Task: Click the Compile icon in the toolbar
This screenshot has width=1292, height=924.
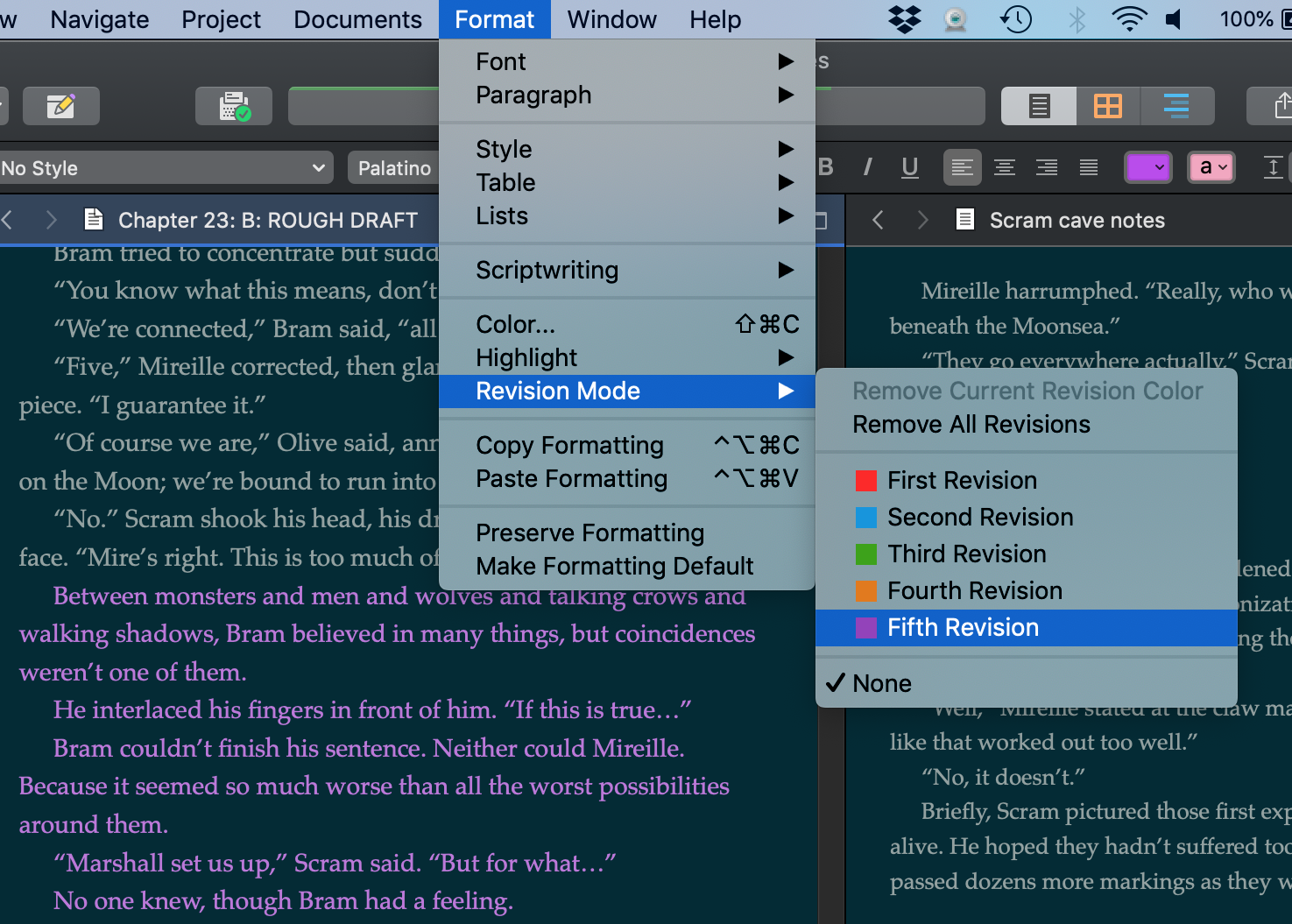Action: (234, 106)
